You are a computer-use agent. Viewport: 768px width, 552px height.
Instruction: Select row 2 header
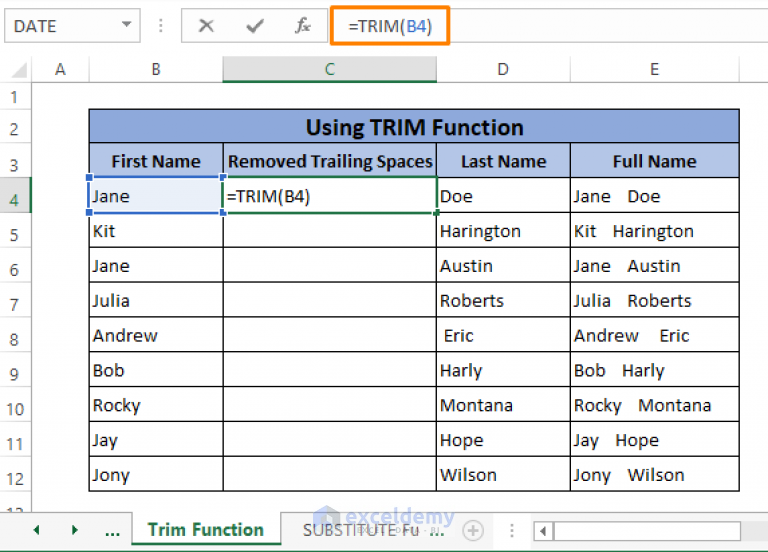point(15,128)
